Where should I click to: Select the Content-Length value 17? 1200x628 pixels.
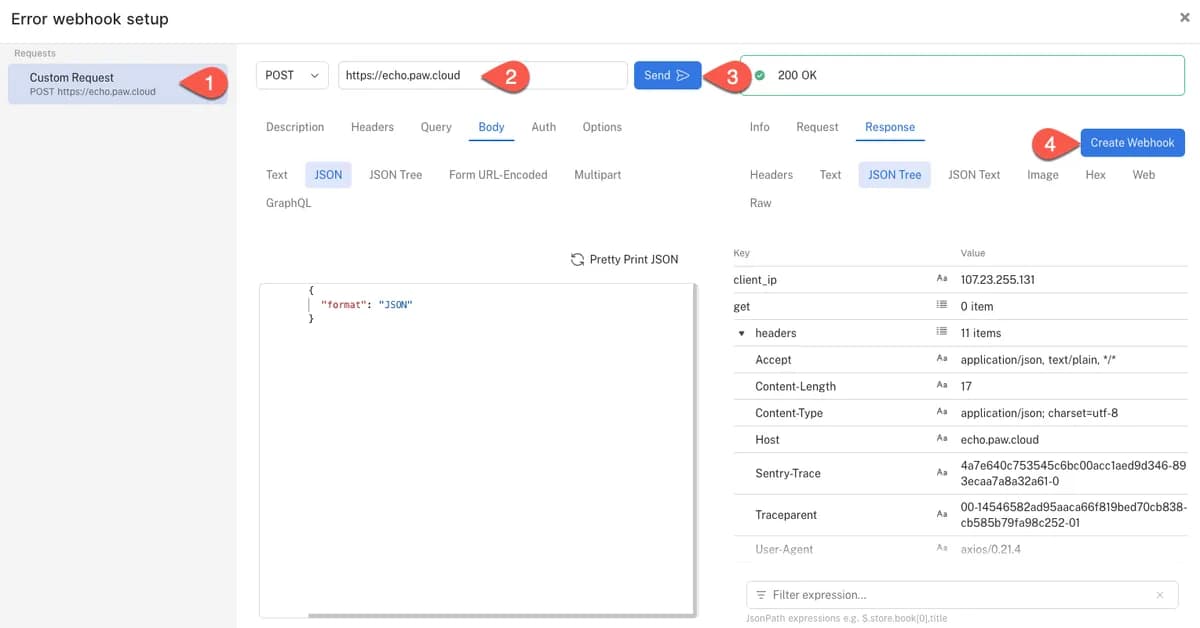click(966, 386)
